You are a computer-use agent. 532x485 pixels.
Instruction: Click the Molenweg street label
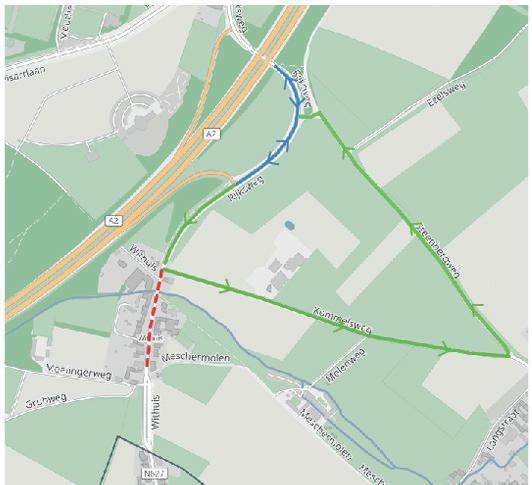pos(346,366)
